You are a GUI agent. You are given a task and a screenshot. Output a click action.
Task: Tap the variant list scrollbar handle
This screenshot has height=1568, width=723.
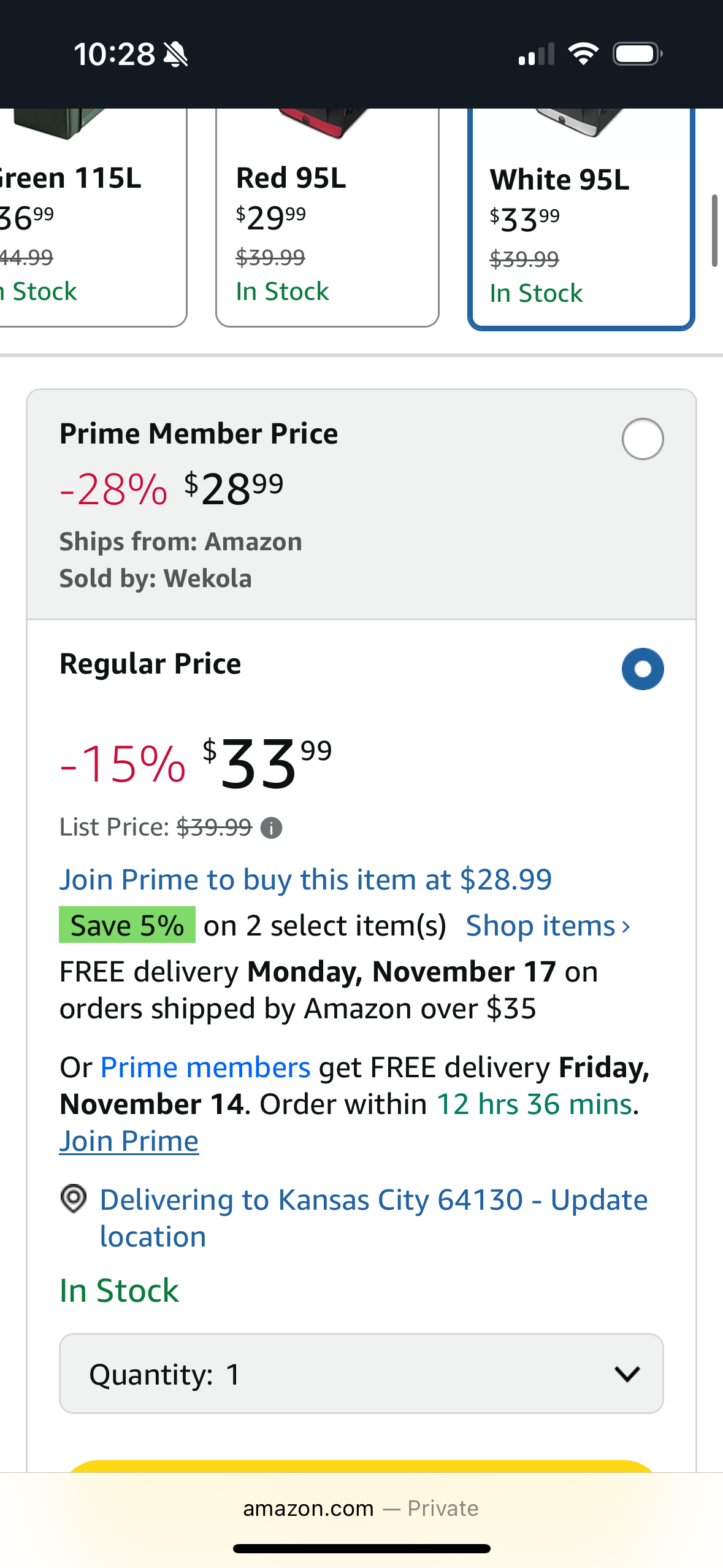tap(714, 231)
